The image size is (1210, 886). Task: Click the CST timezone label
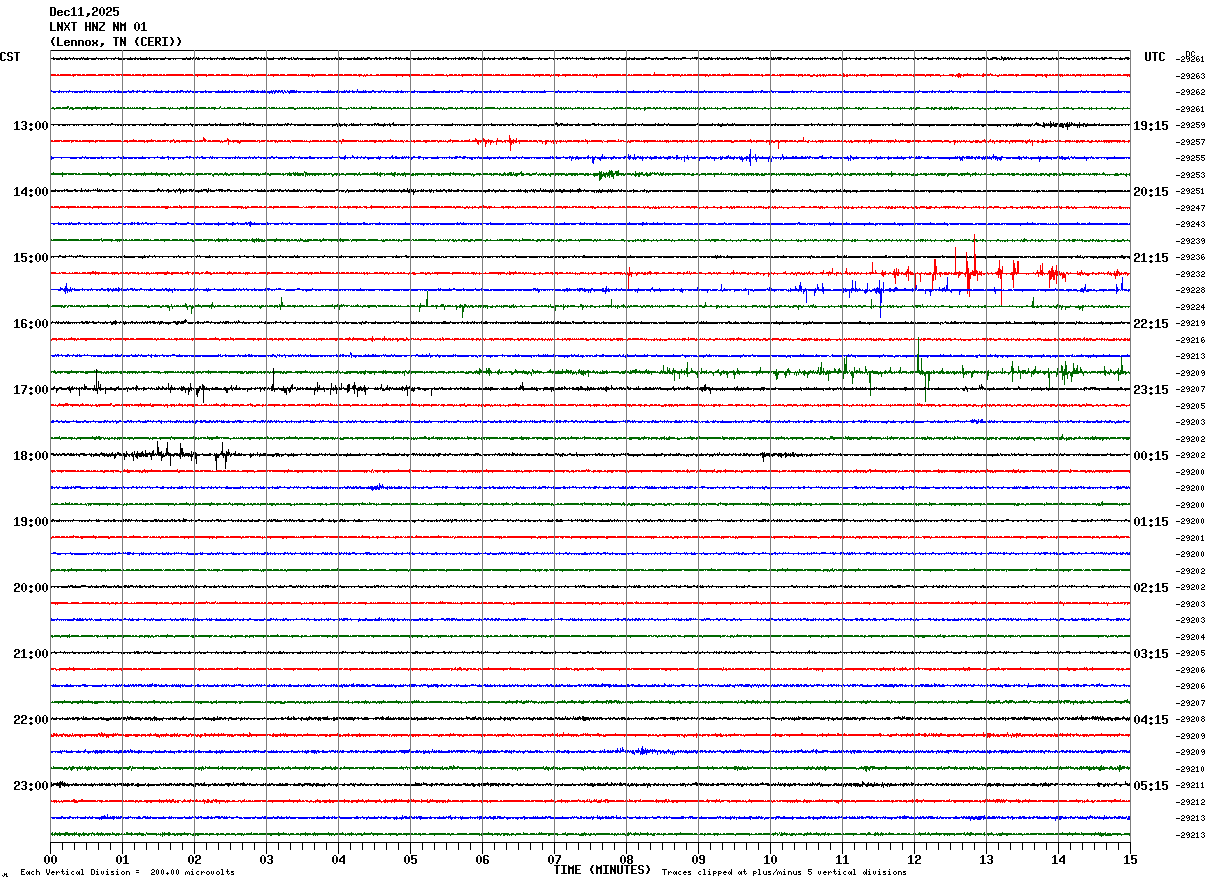point(10,57)
